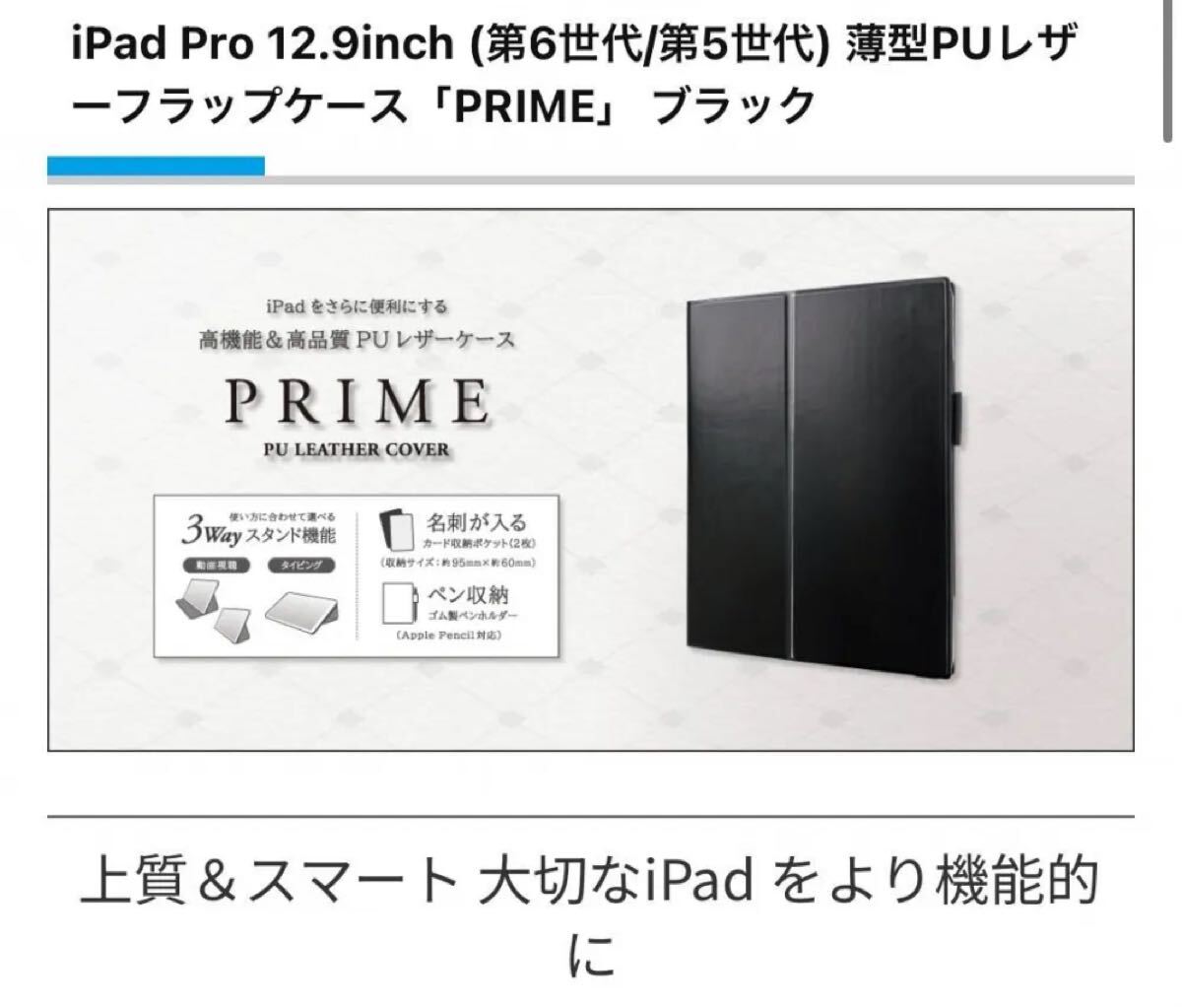Viewport: 1182px width, 1008px height.
Task: Click the PU LEATHER COVER subtitle
Action: point(356,449)
